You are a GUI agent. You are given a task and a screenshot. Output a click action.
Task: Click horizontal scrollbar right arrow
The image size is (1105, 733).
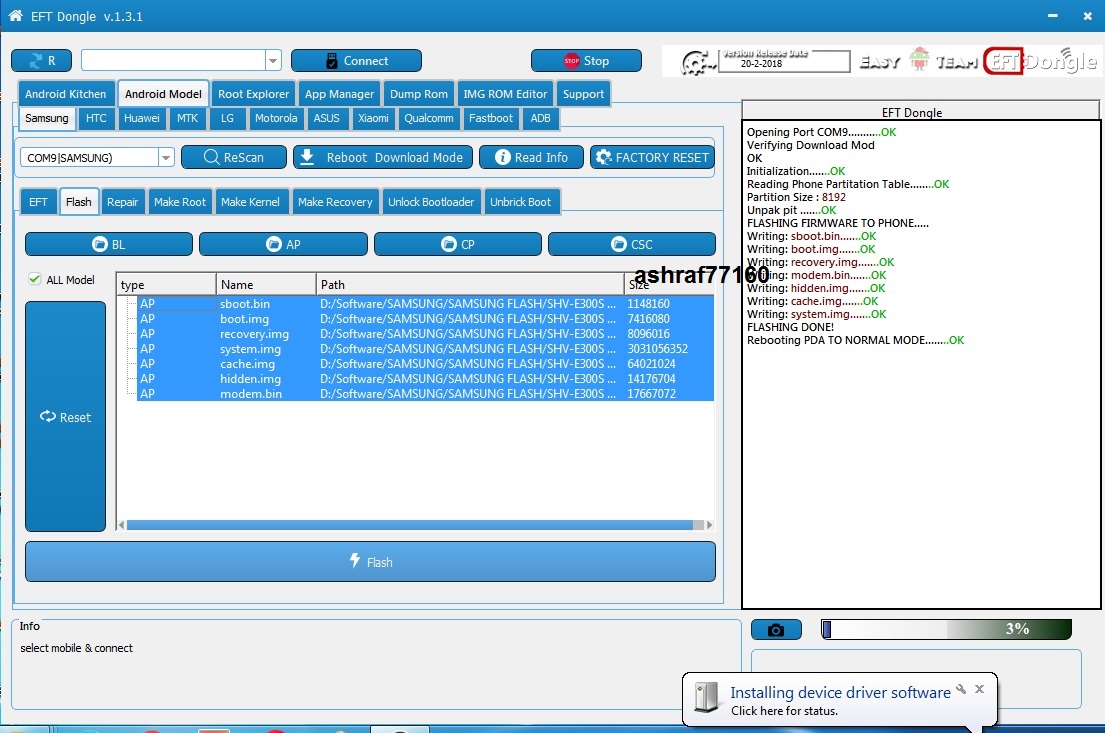pos(709,524)
